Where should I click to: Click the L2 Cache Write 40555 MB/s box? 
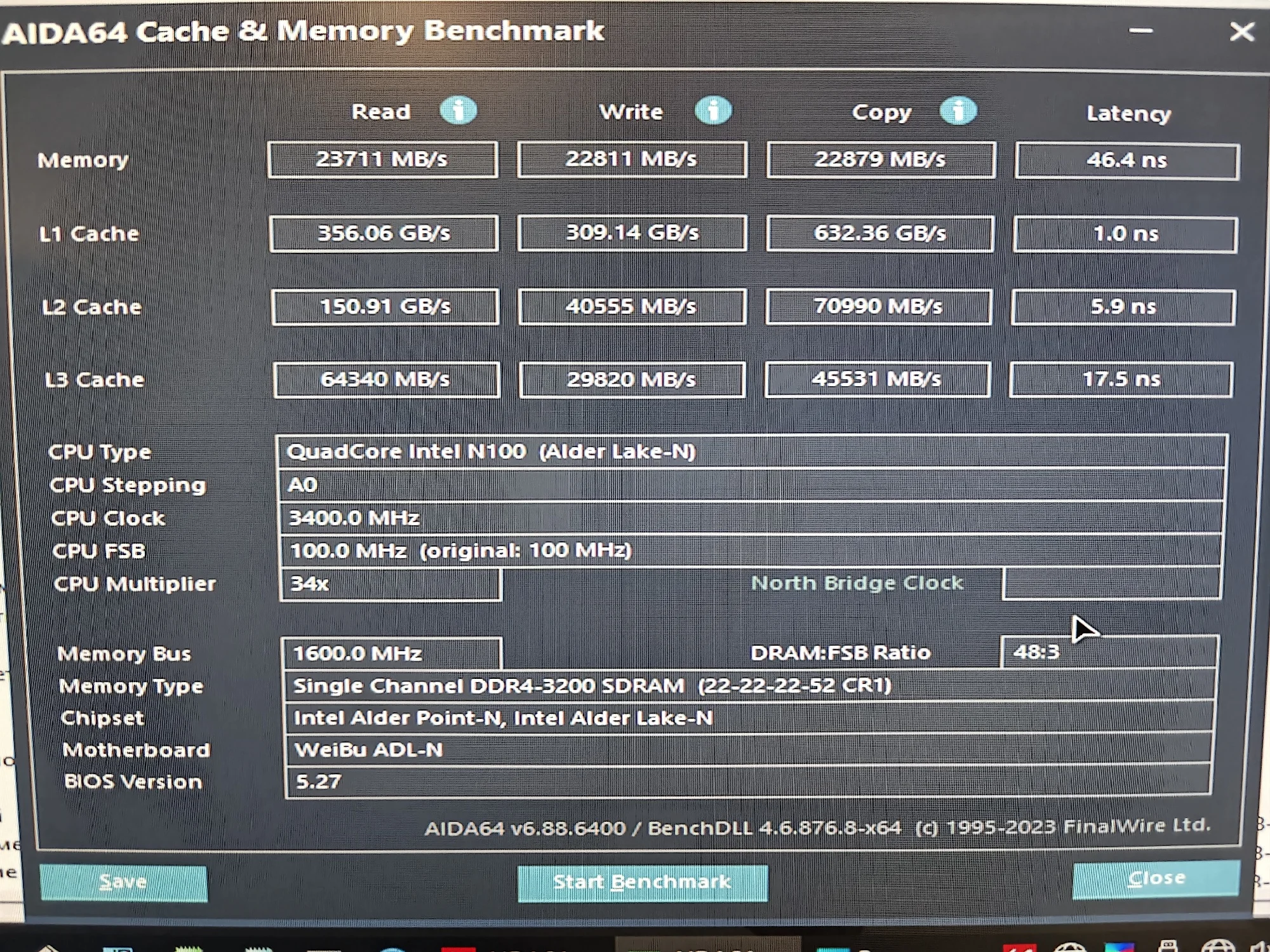[631, 307]
